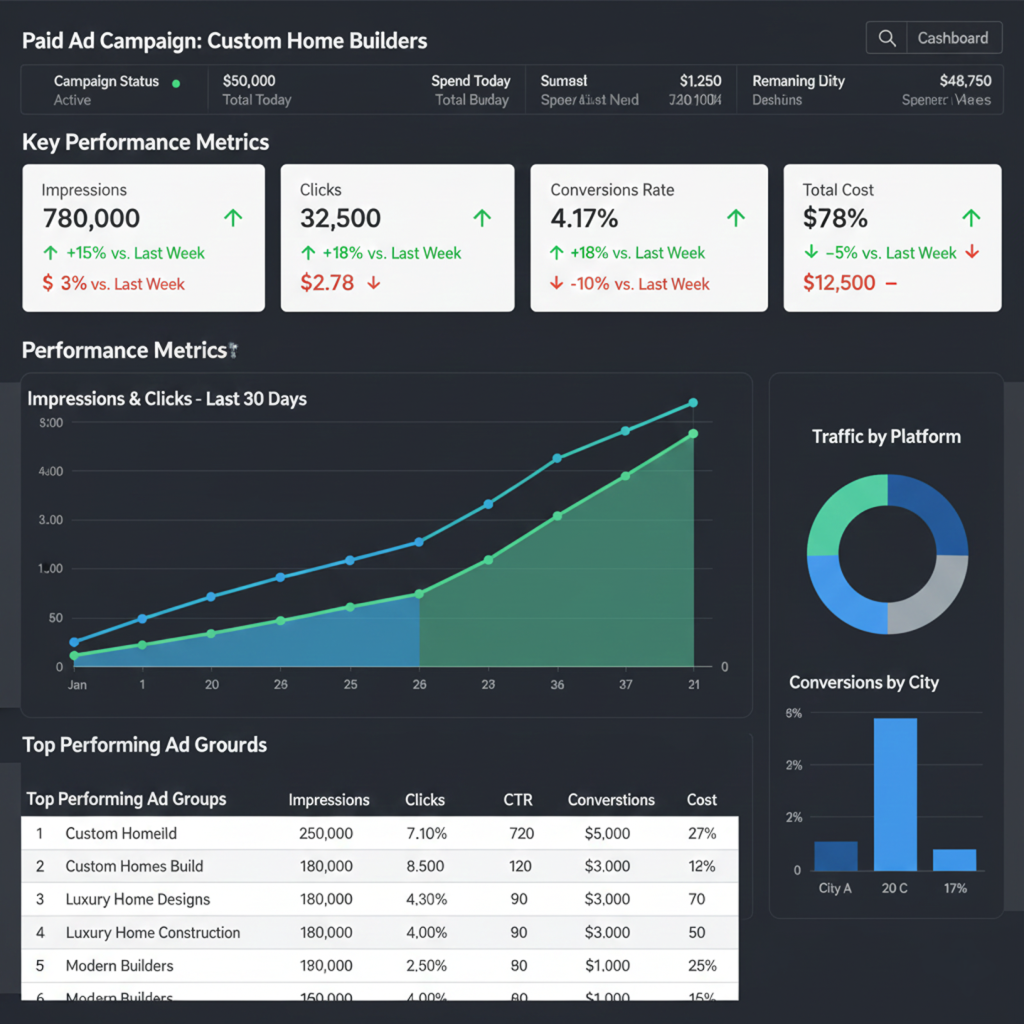This screenshot has width=1024, height=1024.
Task: Click the tallest bar in Conversions by City
Action: coord(895,794)
